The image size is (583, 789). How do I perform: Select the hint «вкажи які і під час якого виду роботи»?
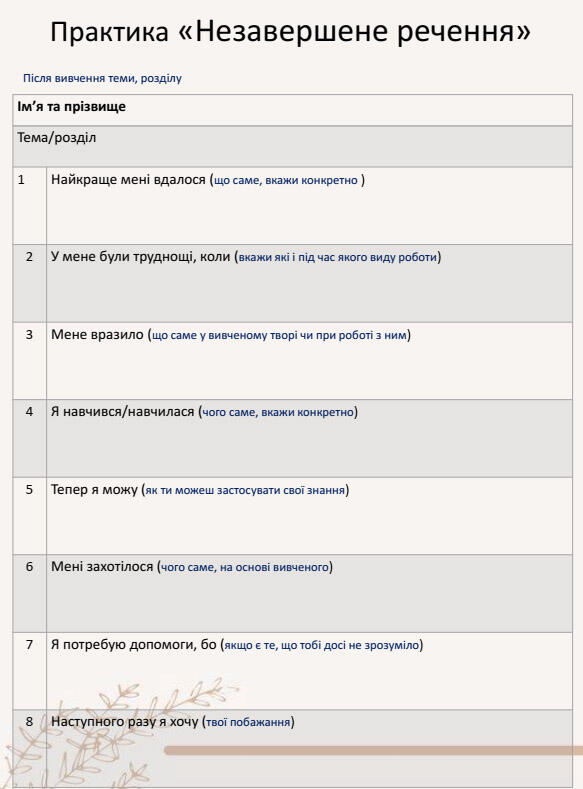point(338,257)
